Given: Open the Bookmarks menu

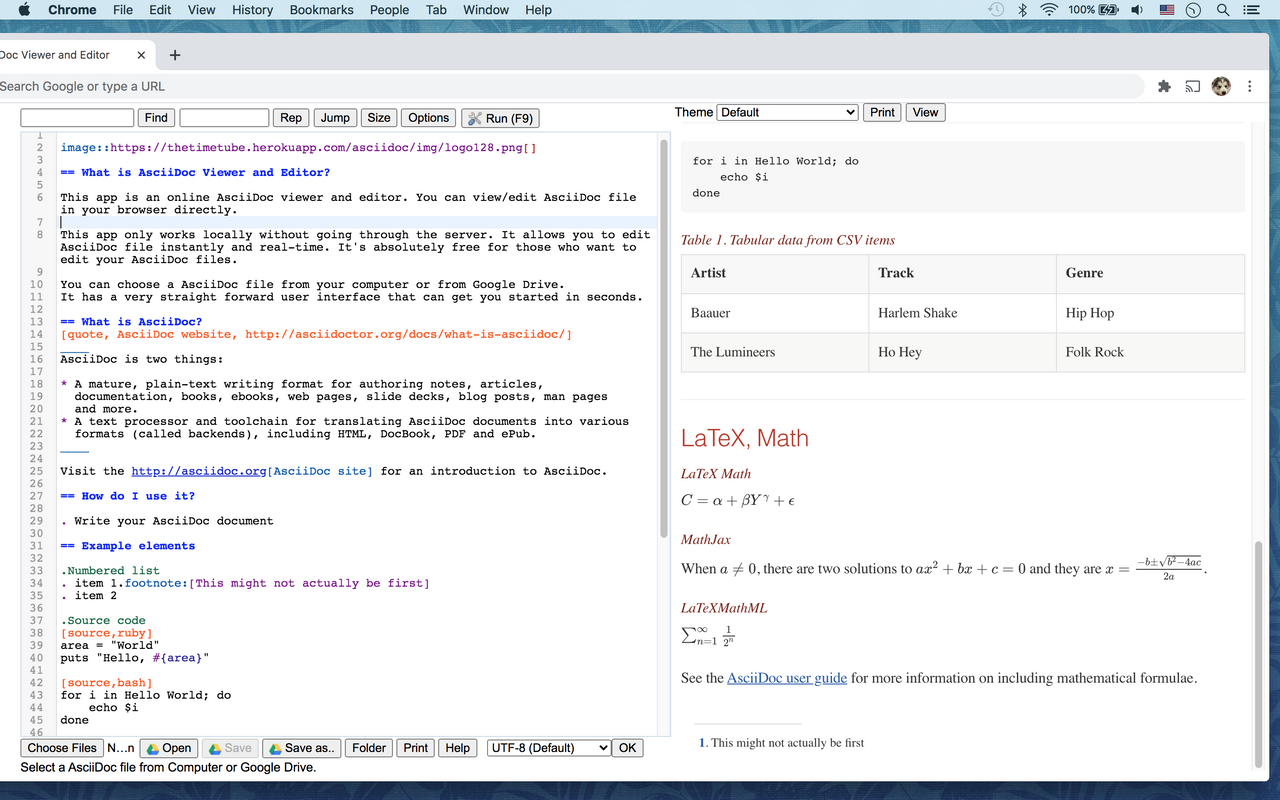Looking at the screenshot, I should tap(321, 10).
